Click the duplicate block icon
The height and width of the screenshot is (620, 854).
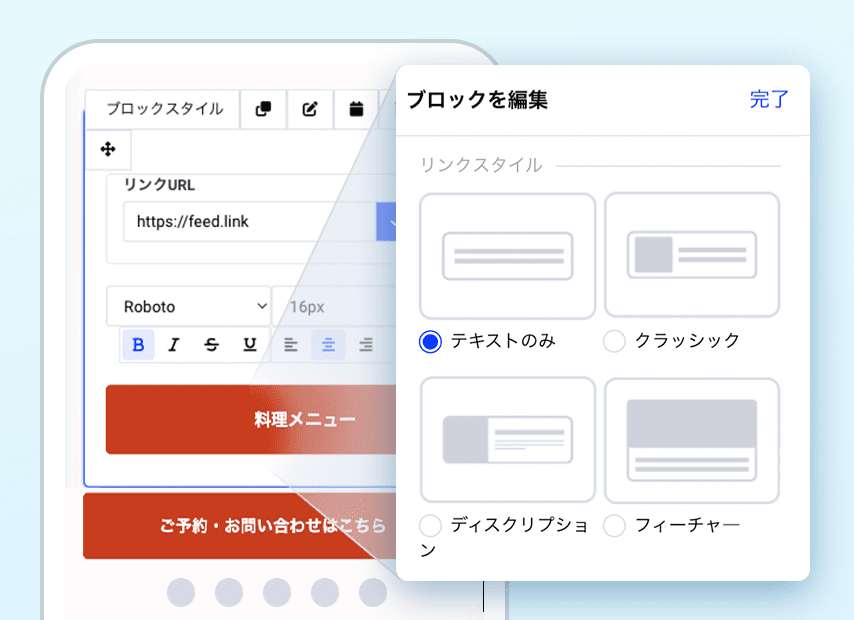click(x=264, y=109)
